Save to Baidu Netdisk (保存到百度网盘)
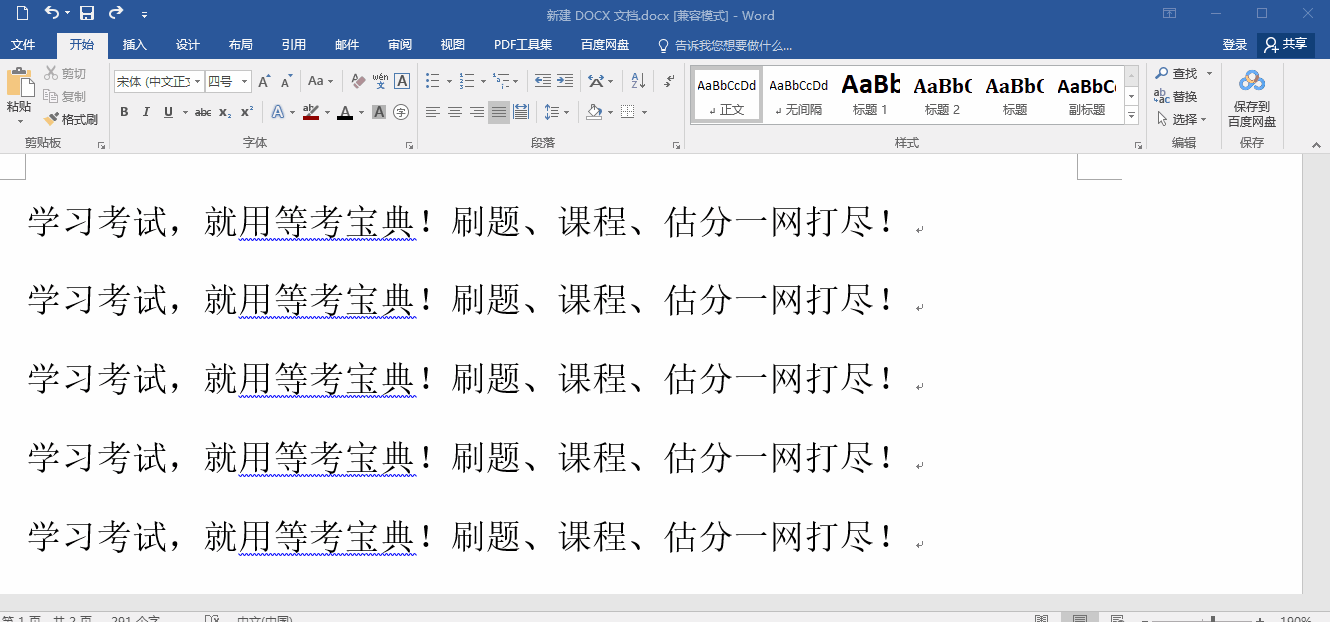The height and width of the screenshot is (622, 1330). coord(1252,98)
